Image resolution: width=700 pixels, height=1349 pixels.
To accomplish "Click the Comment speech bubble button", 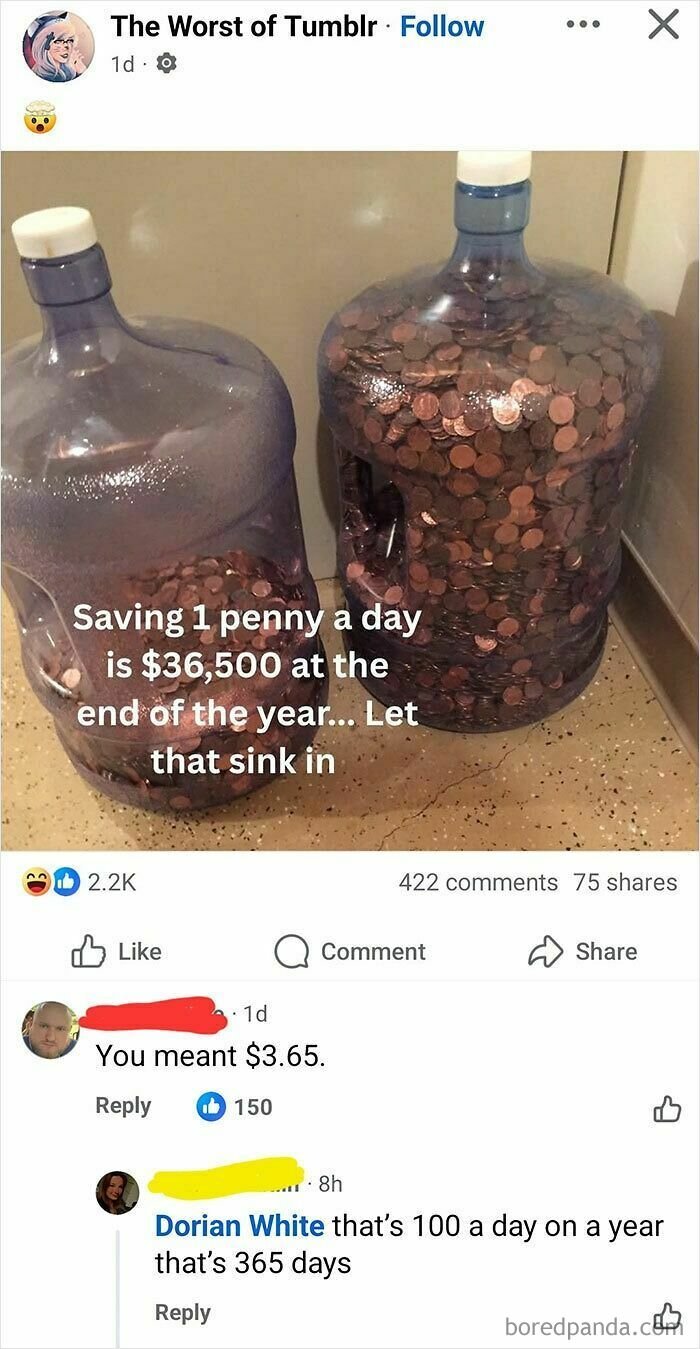I will pyautogui.click(x=351, y=951).
